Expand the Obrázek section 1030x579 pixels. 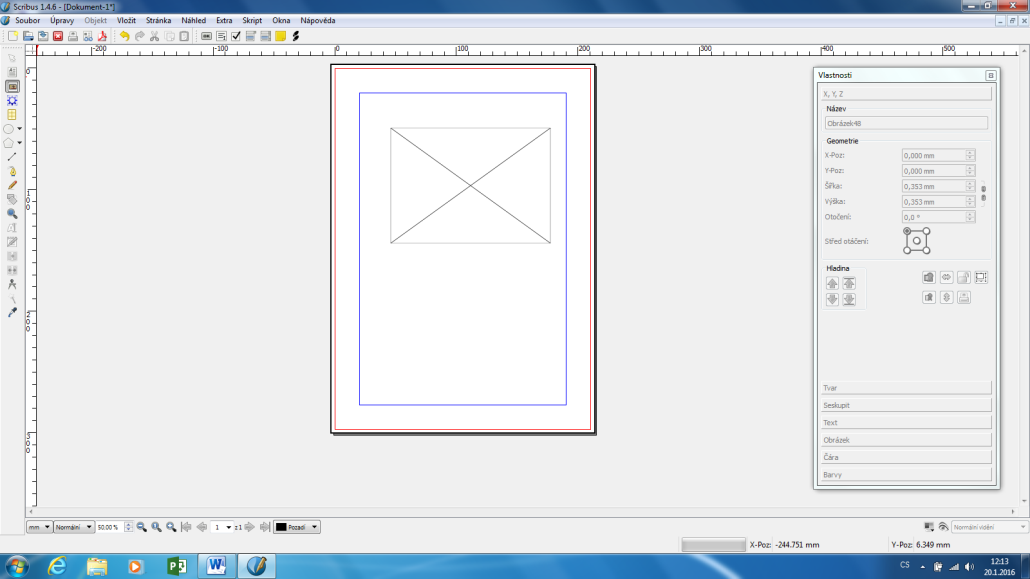click(906, 440)
